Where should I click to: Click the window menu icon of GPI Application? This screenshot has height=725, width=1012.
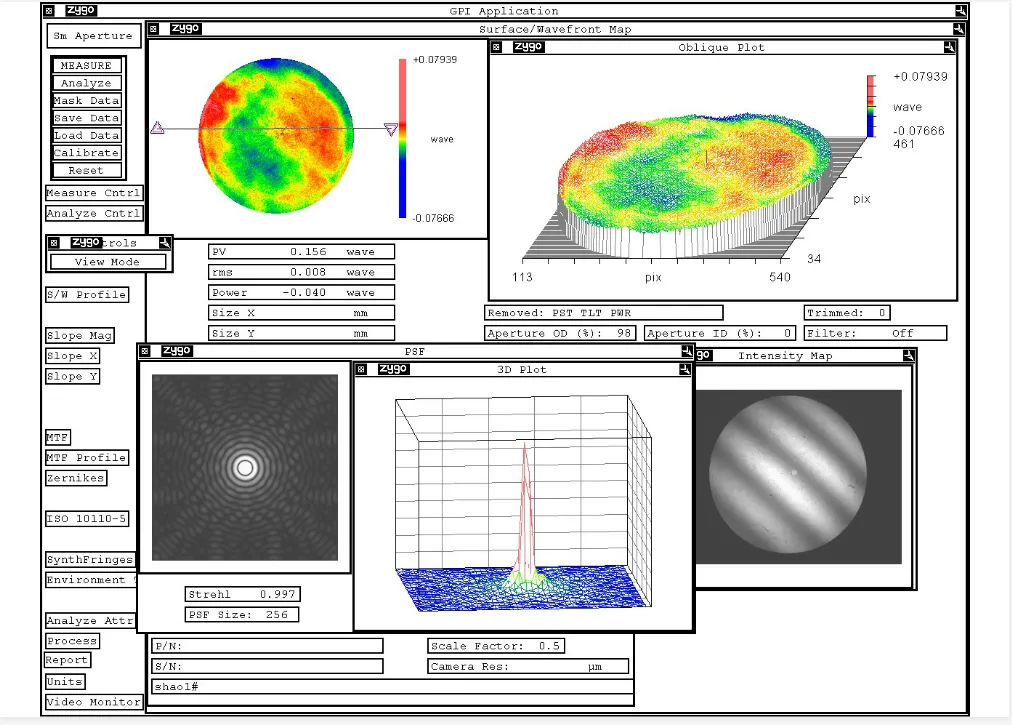point(50,11)
